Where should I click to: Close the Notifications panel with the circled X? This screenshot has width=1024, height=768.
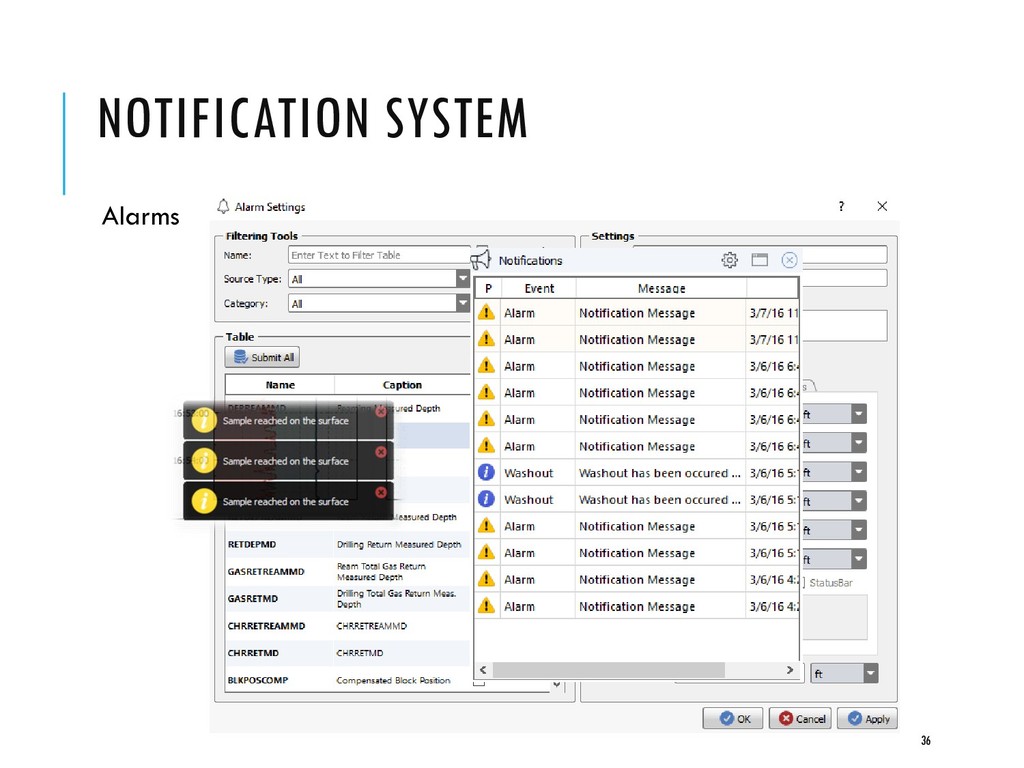789,260
